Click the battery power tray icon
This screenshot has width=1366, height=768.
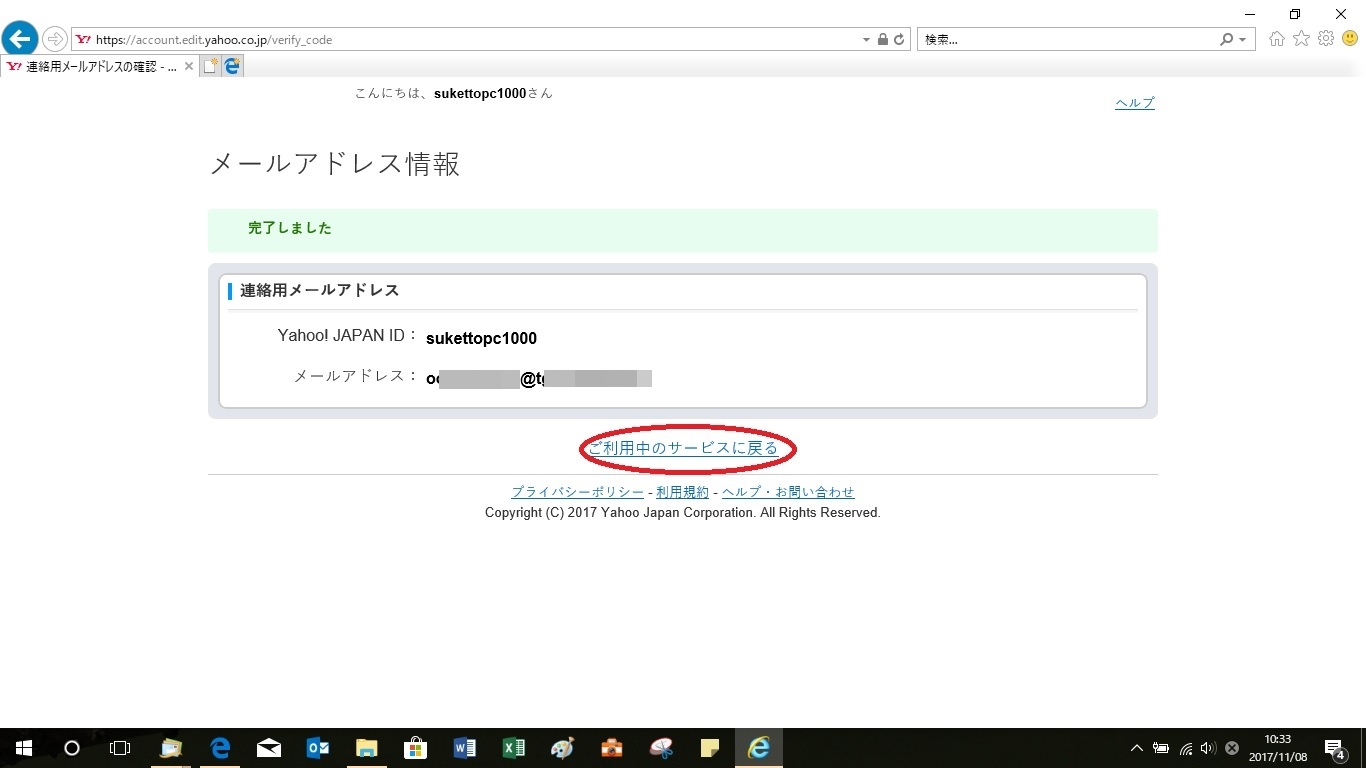click(x=1161, y=748)
